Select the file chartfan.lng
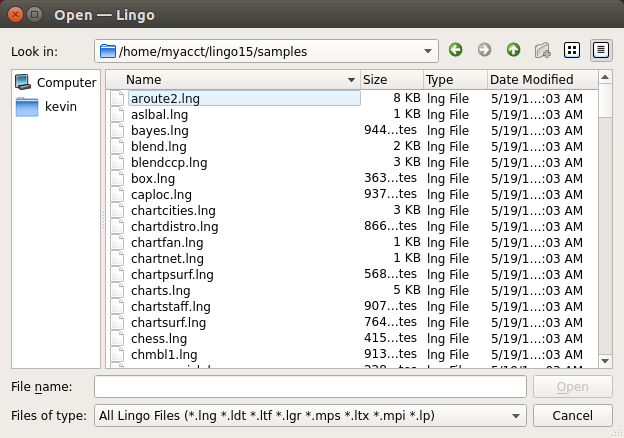This screenshot has width=624, height=438. click(x=167, y=243)
